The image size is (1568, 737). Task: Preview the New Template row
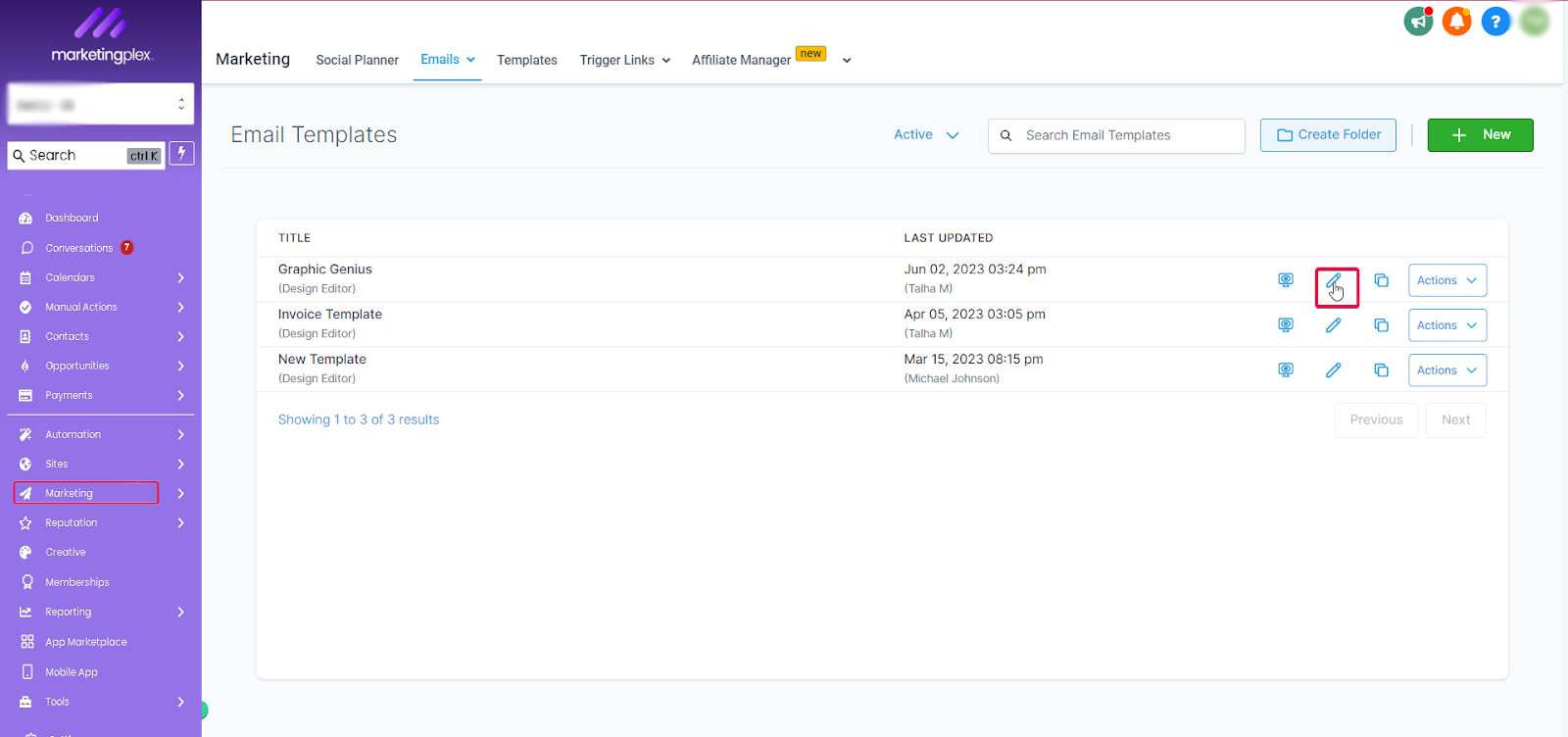pyautogui.click(x=1286, y=370)
